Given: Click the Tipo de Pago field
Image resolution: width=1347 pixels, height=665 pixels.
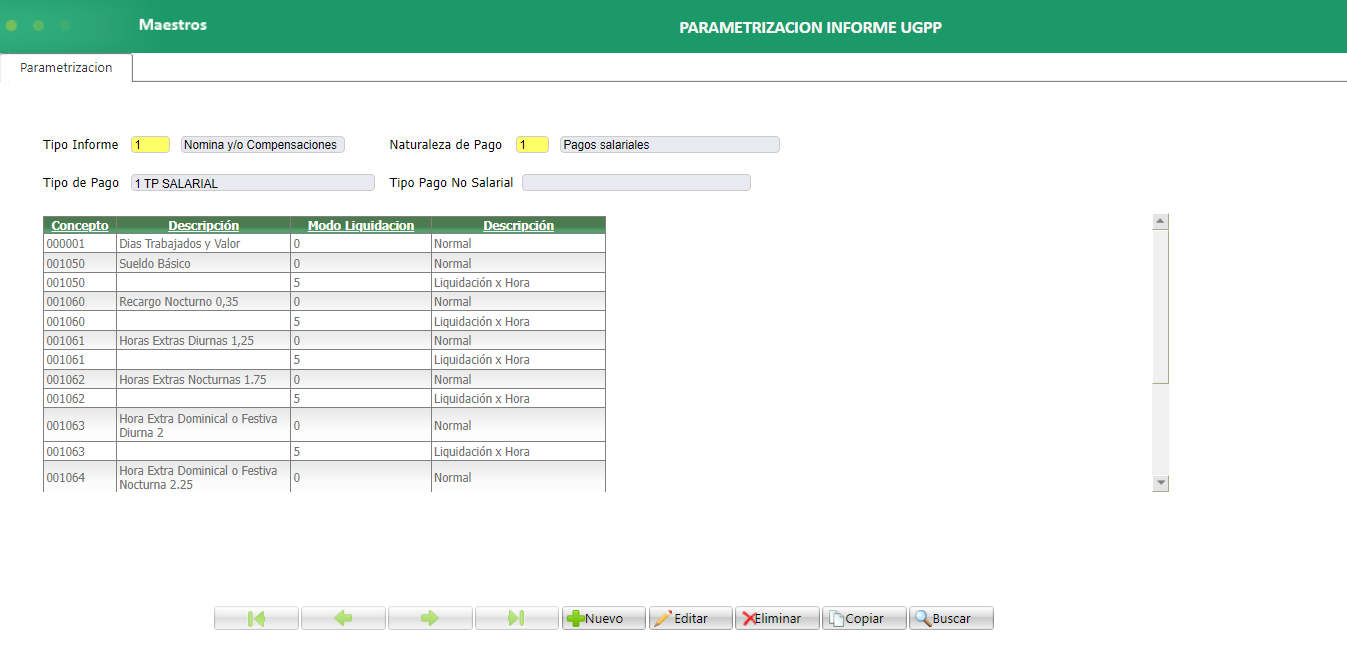Looking at the screenshot, I should [253, 183].
